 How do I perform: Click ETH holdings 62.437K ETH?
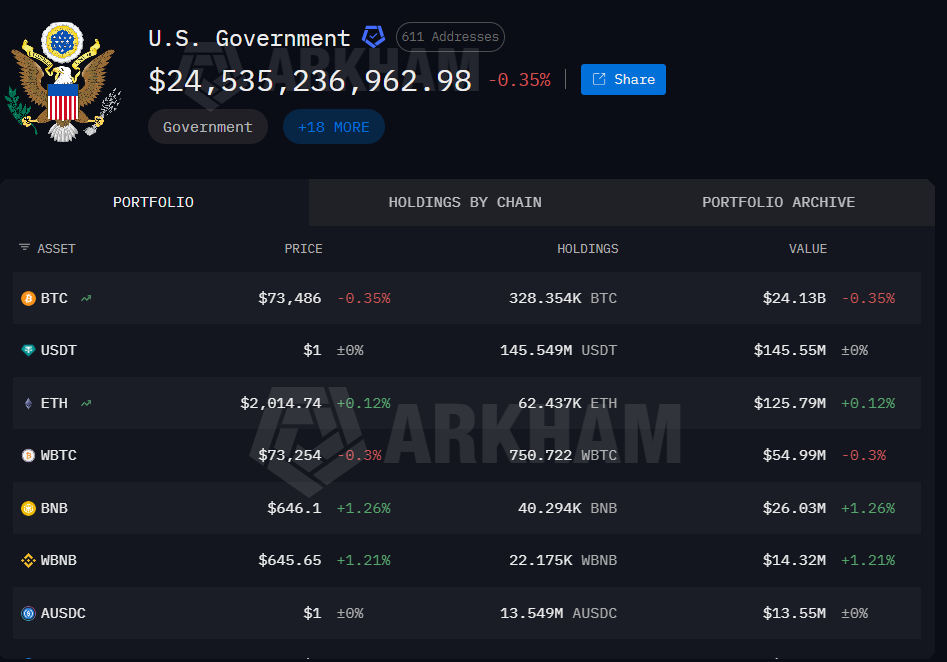568,403
